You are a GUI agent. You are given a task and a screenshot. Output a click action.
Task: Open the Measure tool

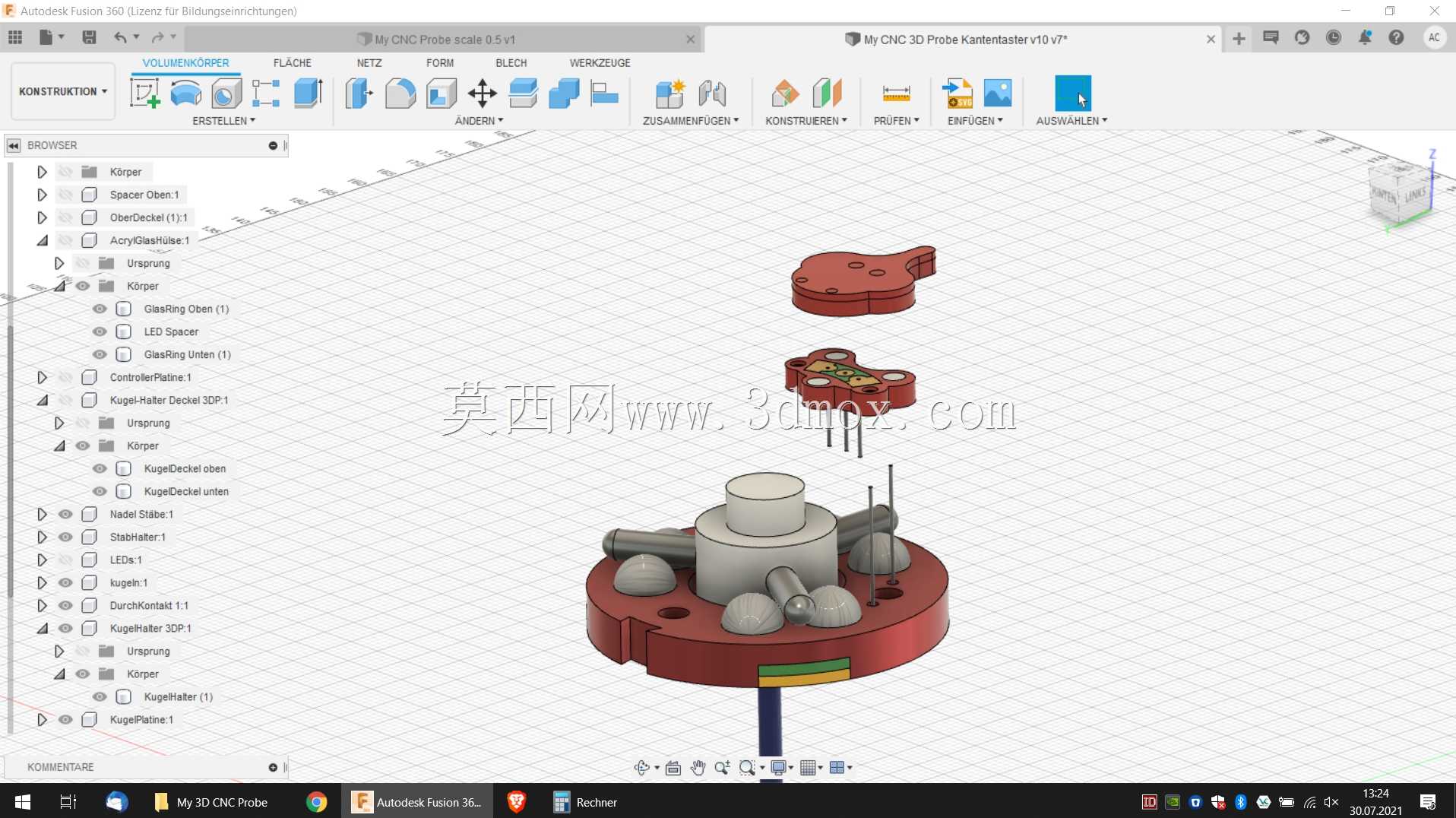pyautogui.click(x=896, y=93)
